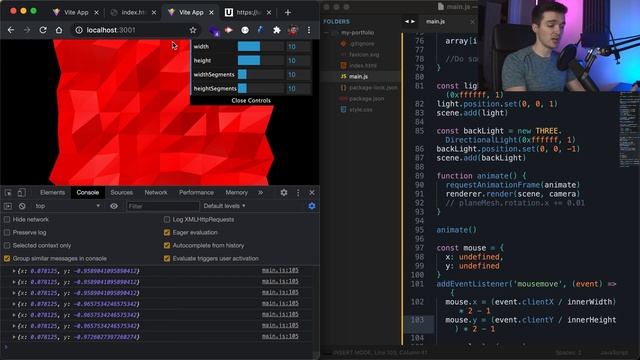View site information for localhost
This screenshot has height=360, width=640.
point(79,30)
